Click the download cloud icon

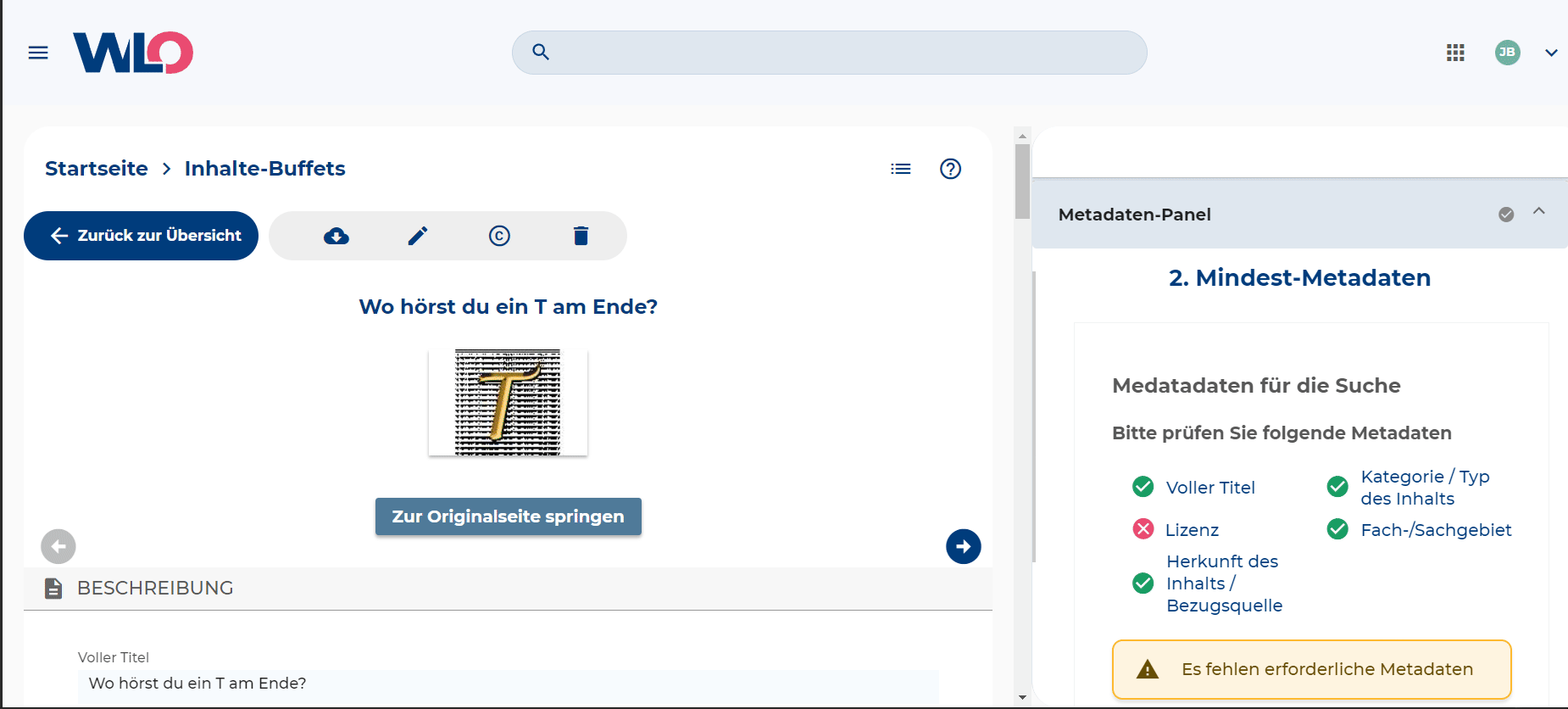(x=336, y=236)
